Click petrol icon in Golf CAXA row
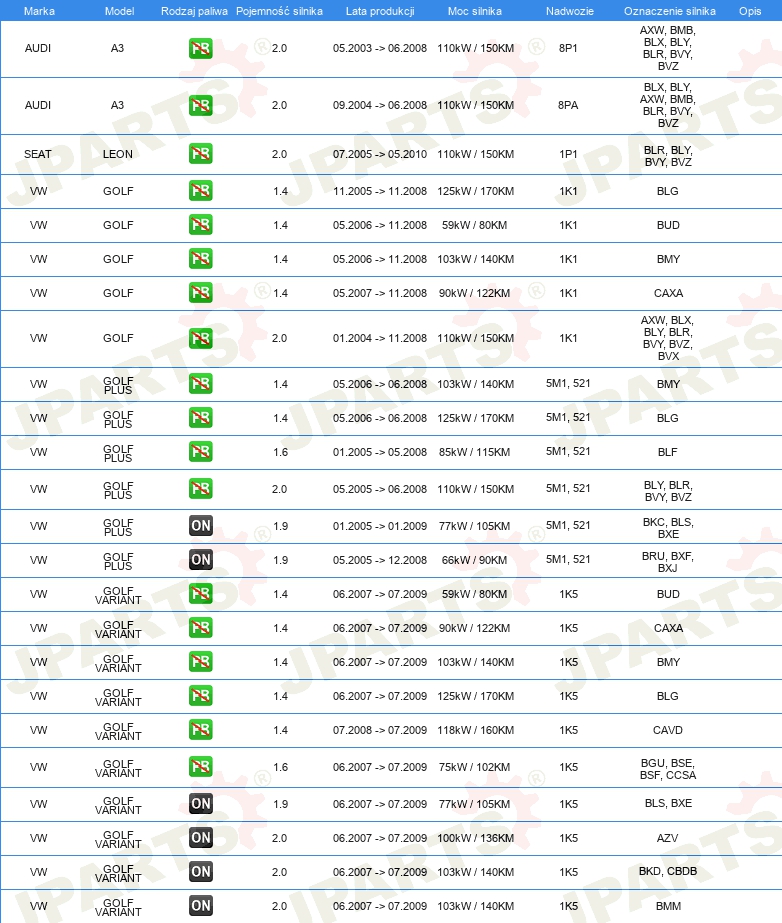 coord(201,293)
